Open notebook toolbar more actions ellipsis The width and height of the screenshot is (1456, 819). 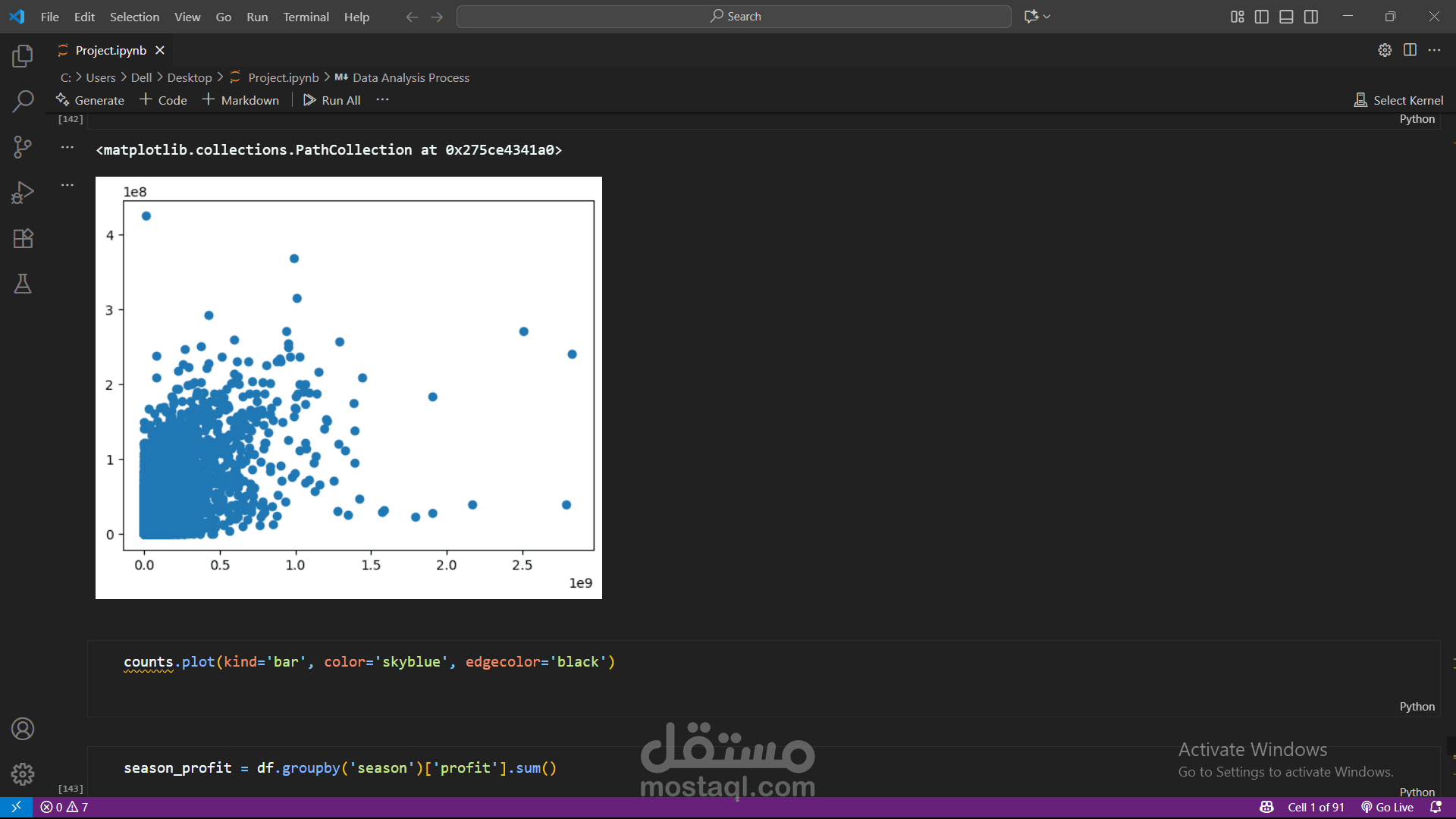[382, 100]
